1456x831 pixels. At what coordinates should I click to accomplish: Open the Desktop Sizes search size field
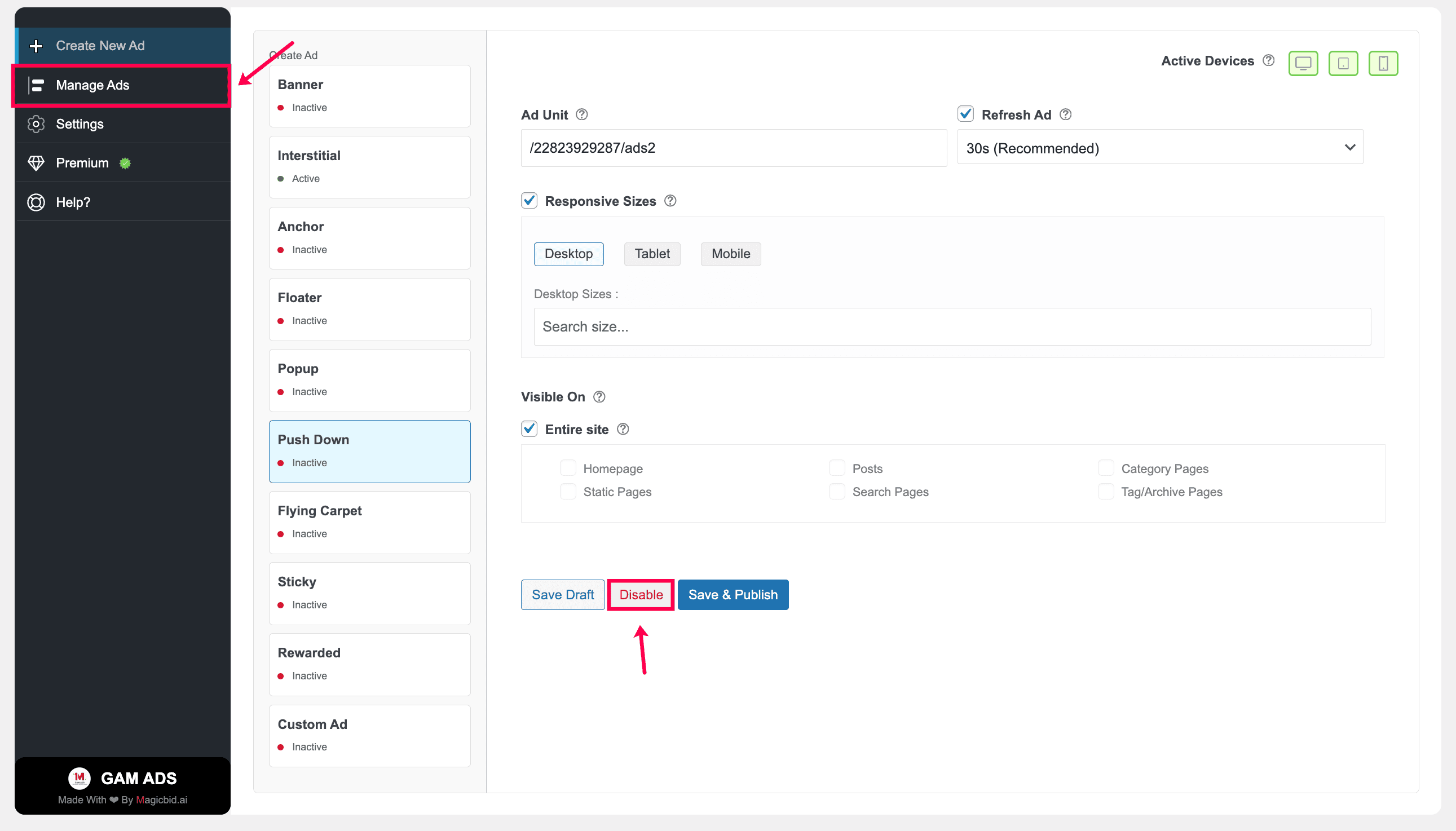pyautogui.click(x=952, y=326)
